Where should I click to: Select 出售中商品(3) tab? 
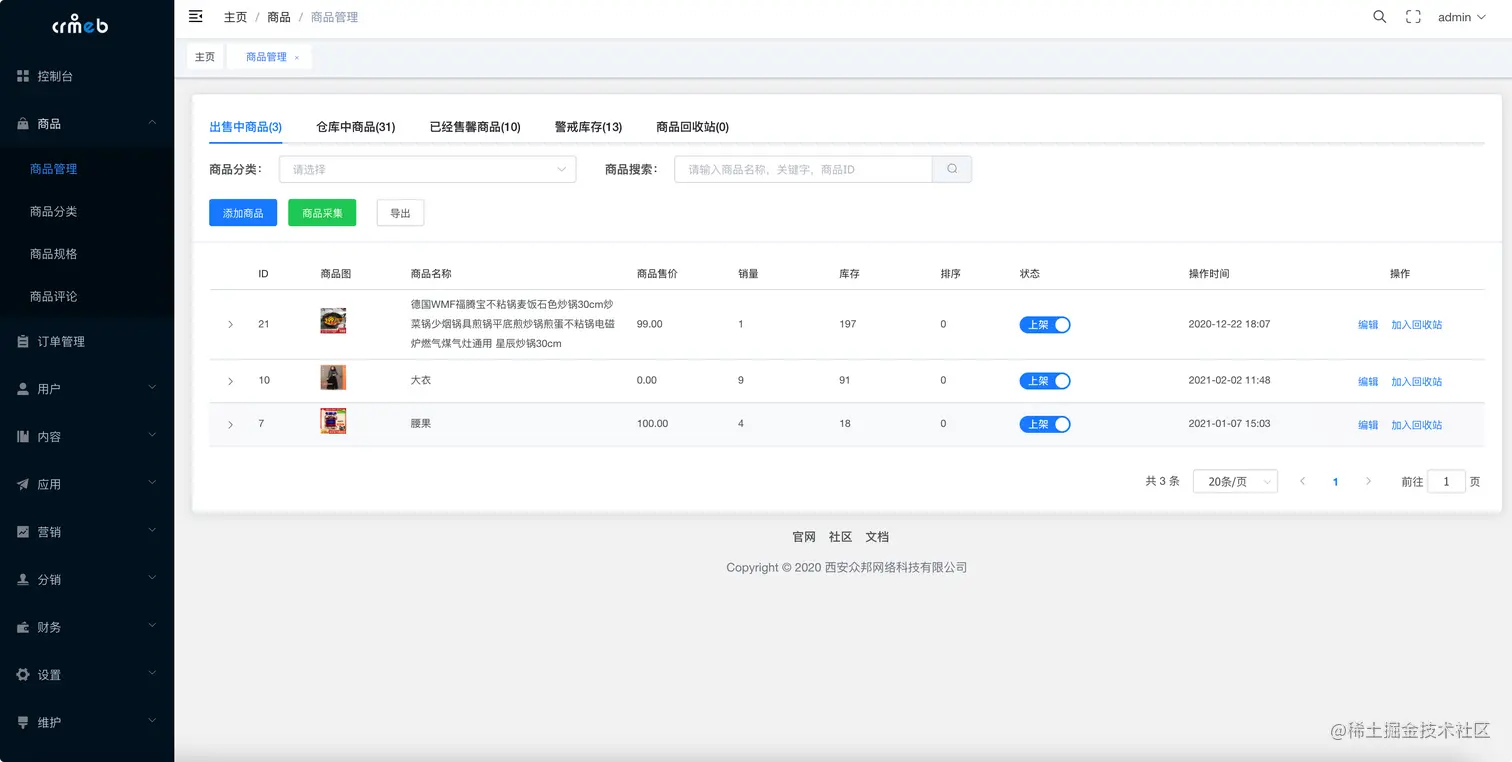click(245, 127)
